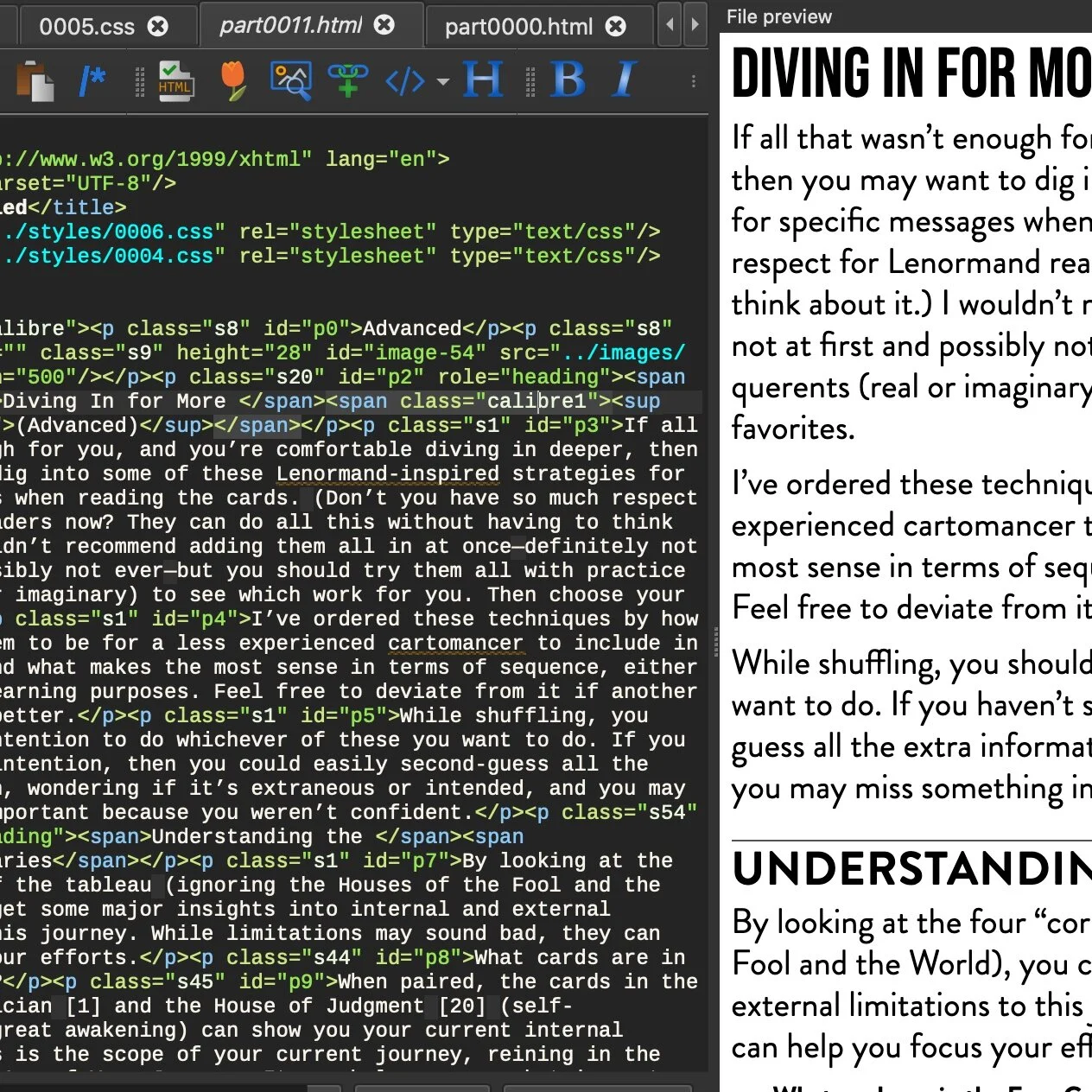Click the HTML check/fix icon
This screenshot has height=1092, width=1092.
175,81
